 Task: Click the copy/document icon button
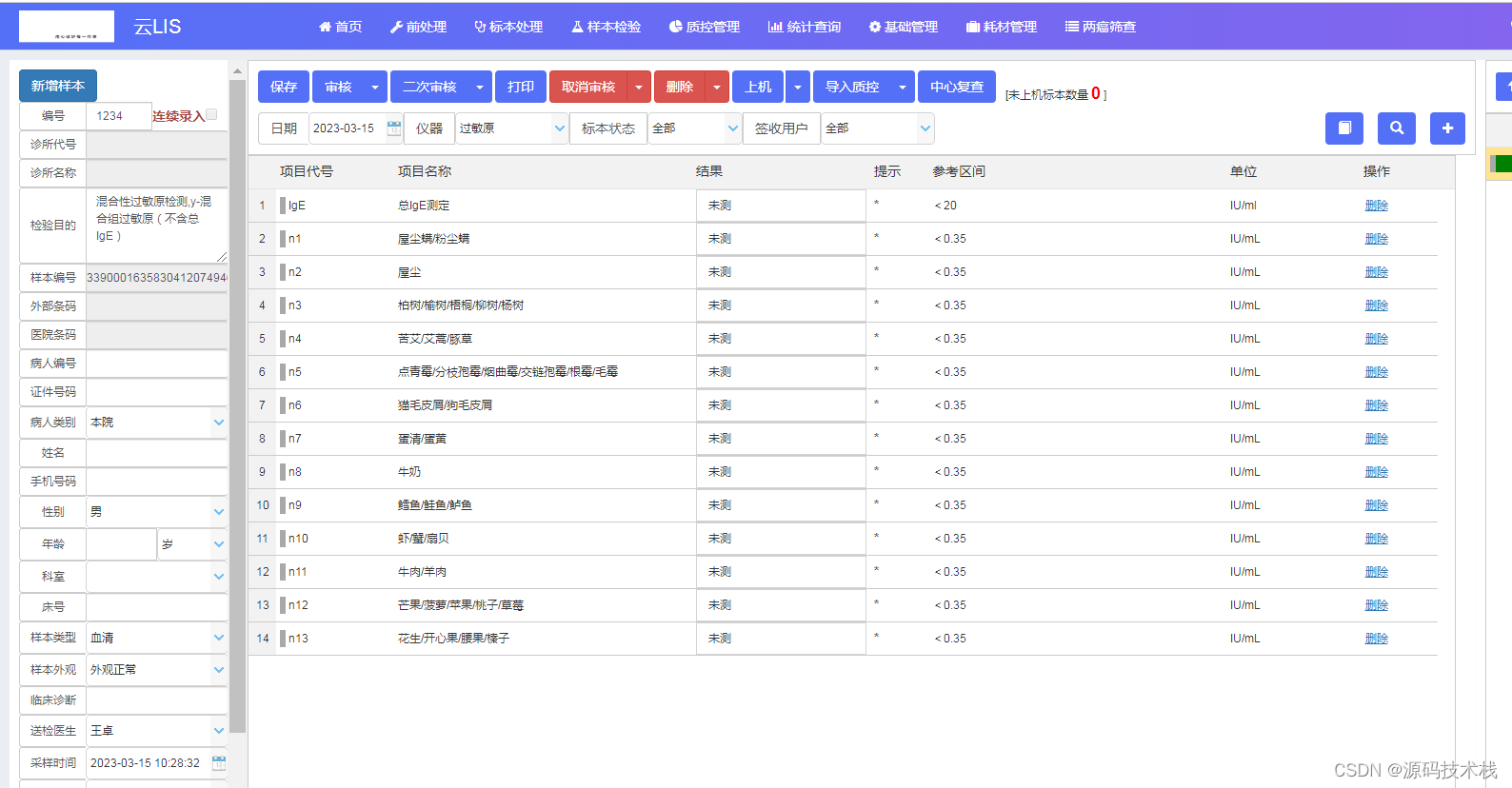[x=1343, y=128]
